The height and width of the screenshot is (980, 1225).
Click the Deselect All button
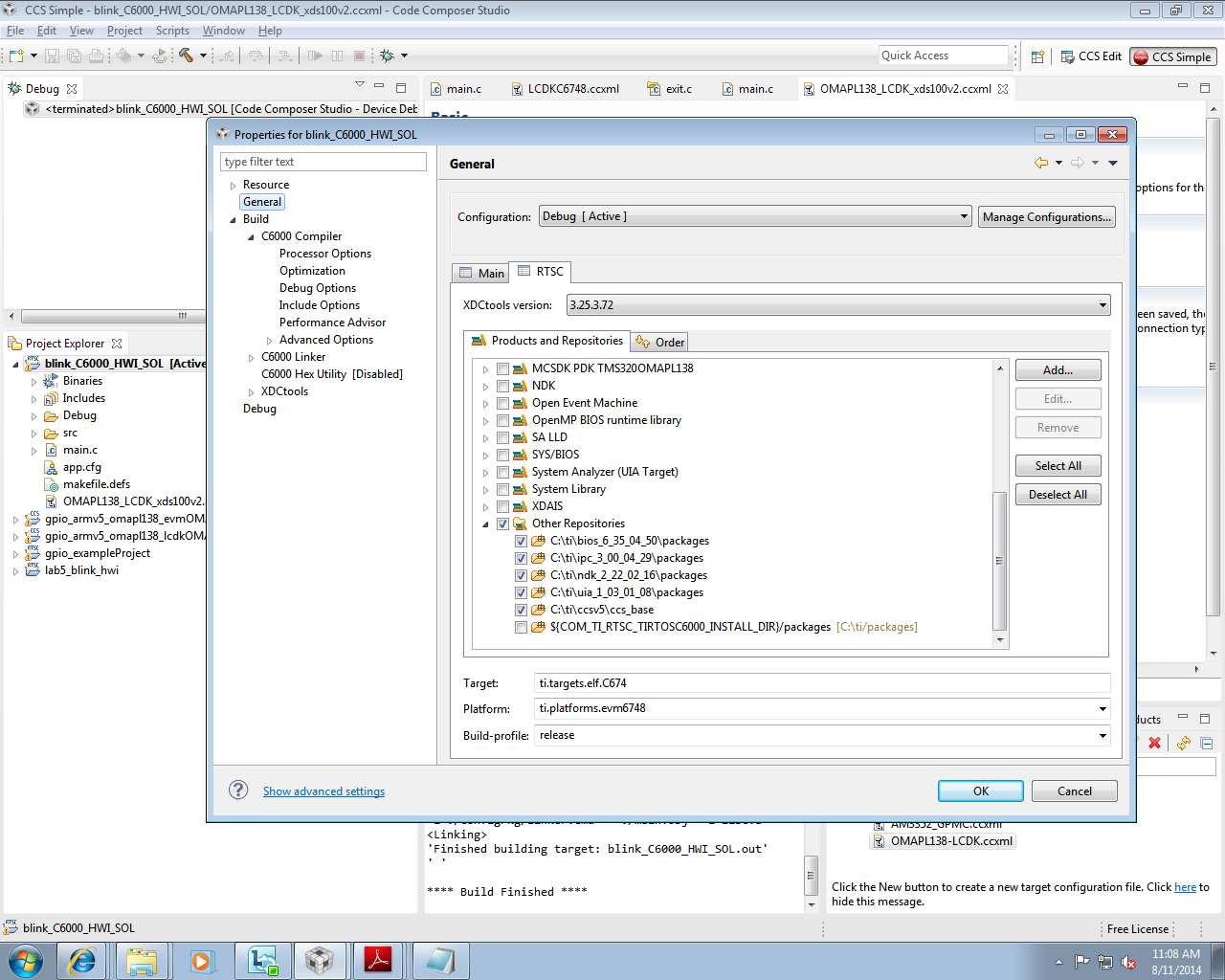pyautogui.click(x=1058, y=495)
